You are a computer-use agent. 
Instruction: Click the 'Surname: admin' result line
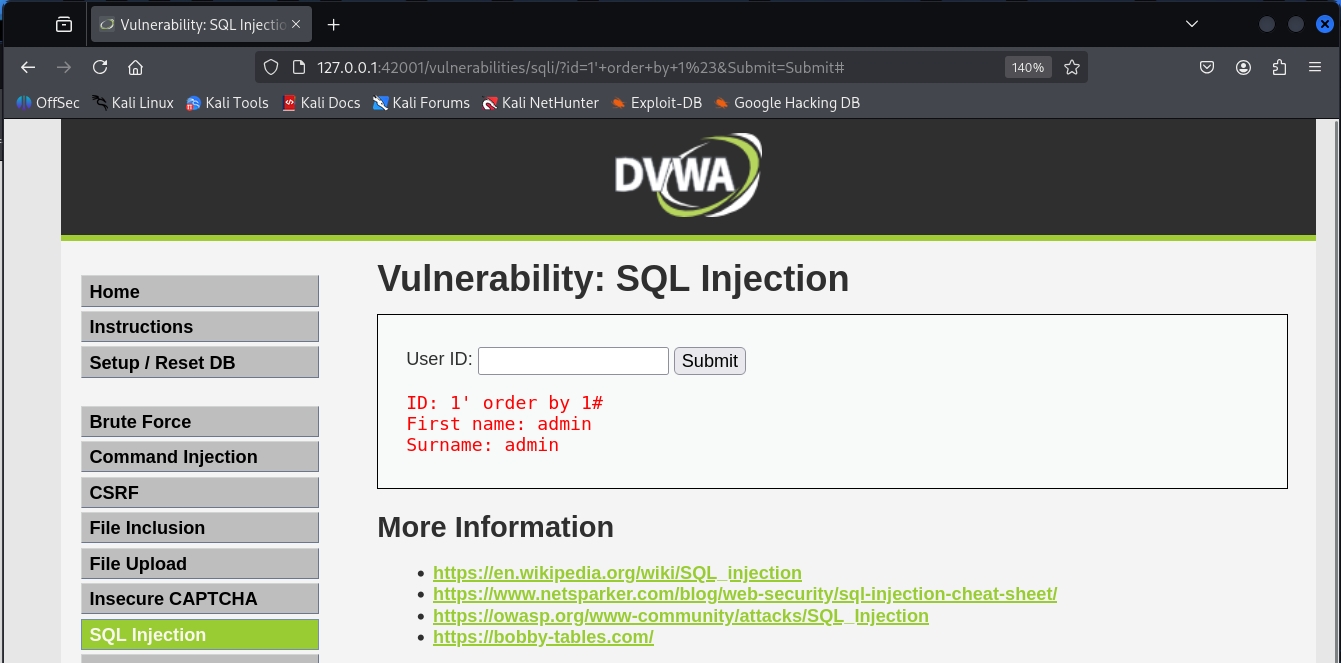pos(482,445)
